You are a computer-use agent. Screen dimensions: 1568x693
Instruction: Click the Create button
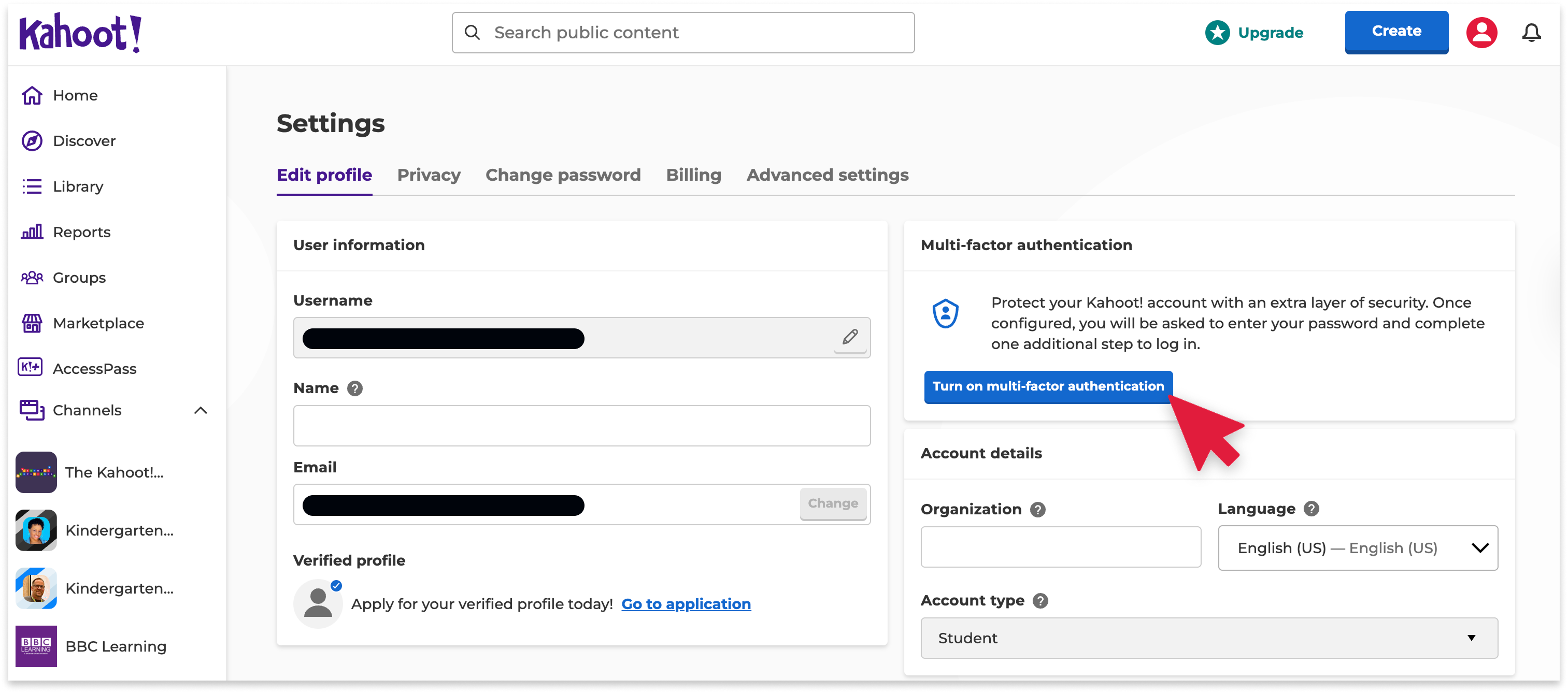[x=1396, y=32]
